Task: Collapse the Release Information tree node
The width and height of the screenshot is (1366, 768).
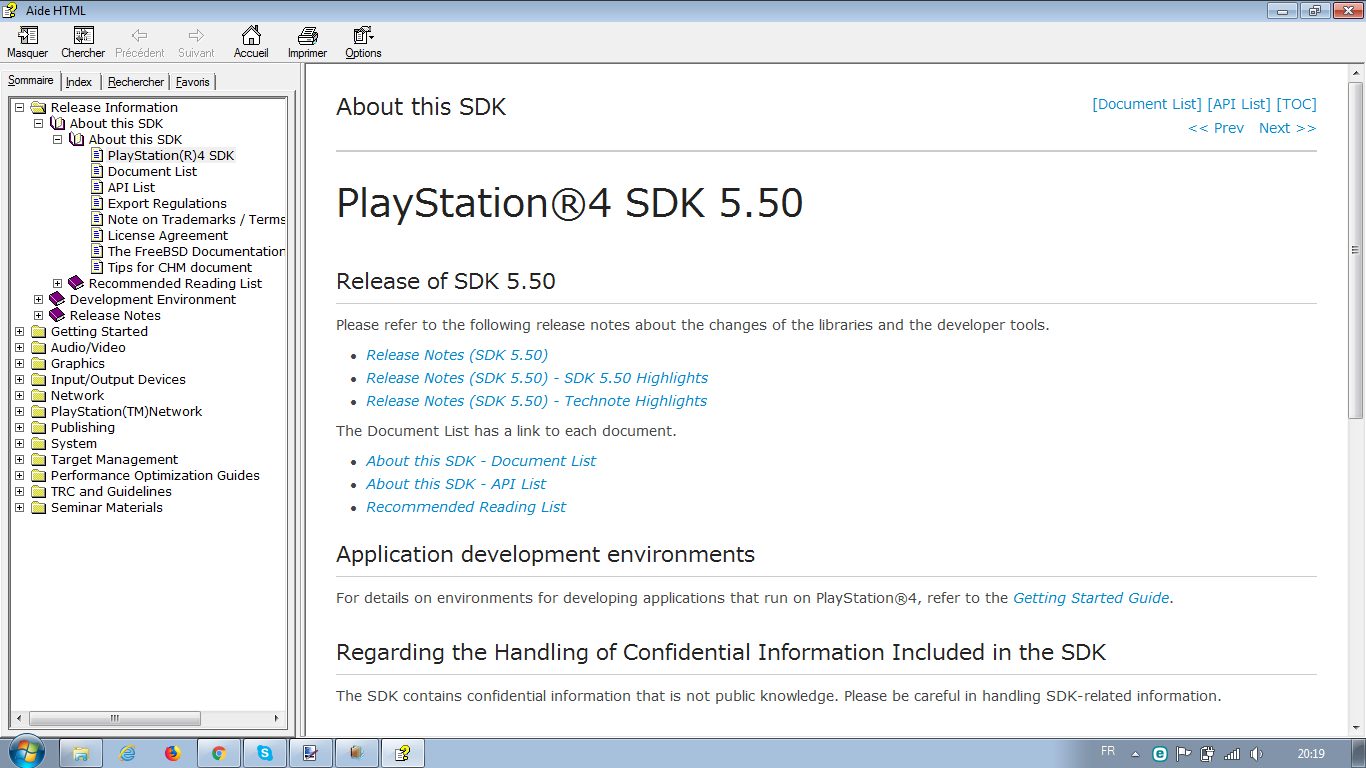Action: 19,107
